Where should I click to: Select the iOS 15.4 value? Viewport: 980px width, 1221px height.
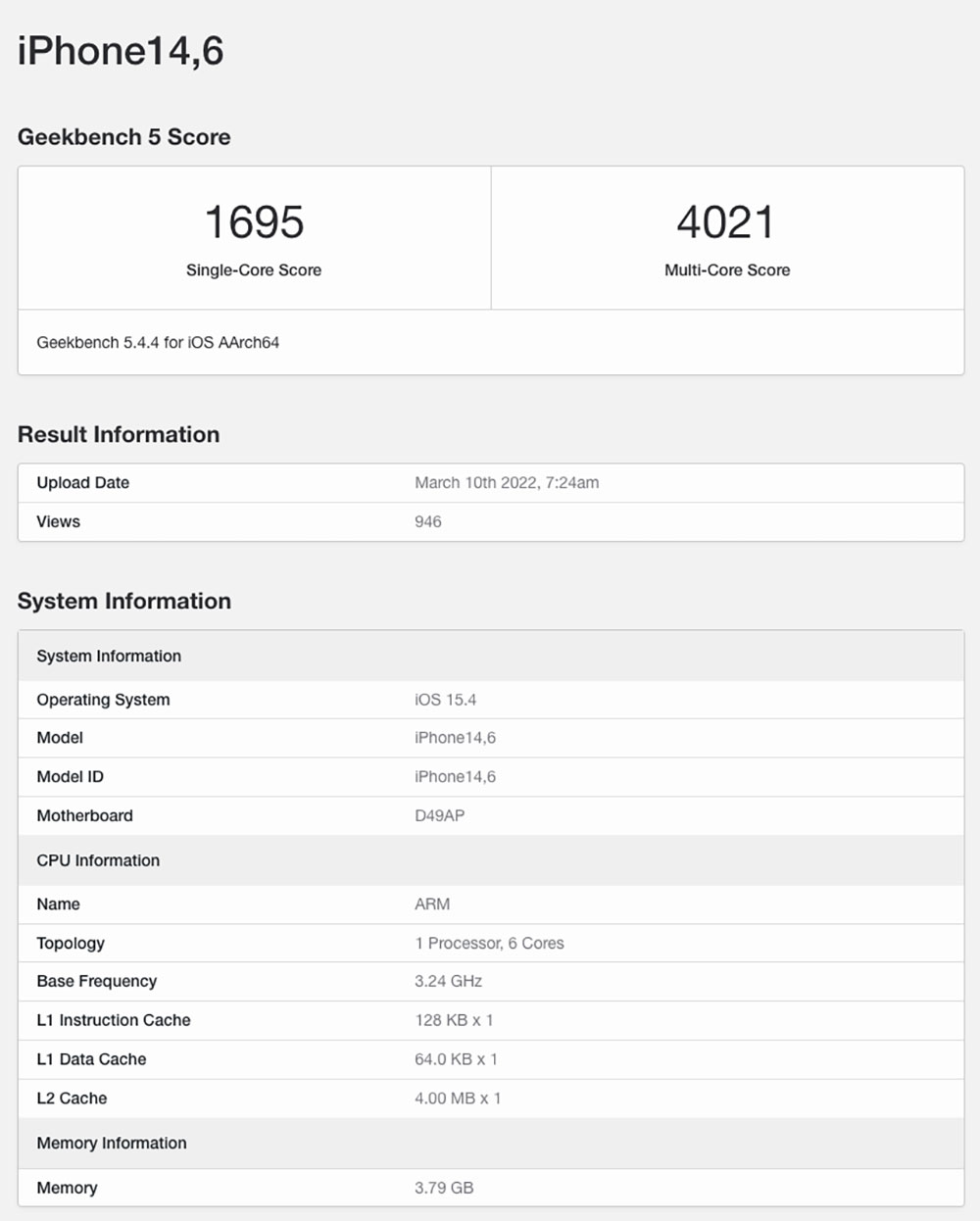click(x=446, y=700)
